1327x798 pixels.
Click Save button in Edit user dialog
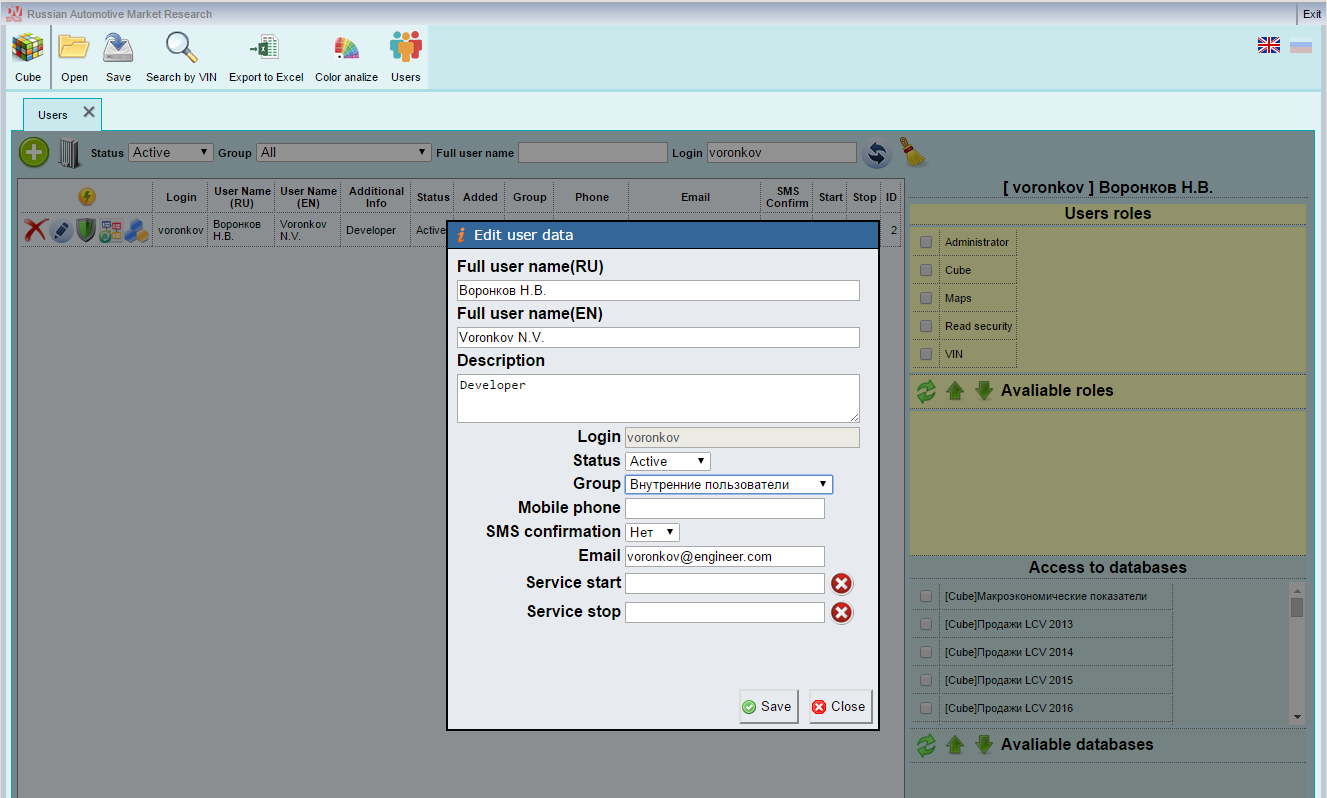coord(768,706)
